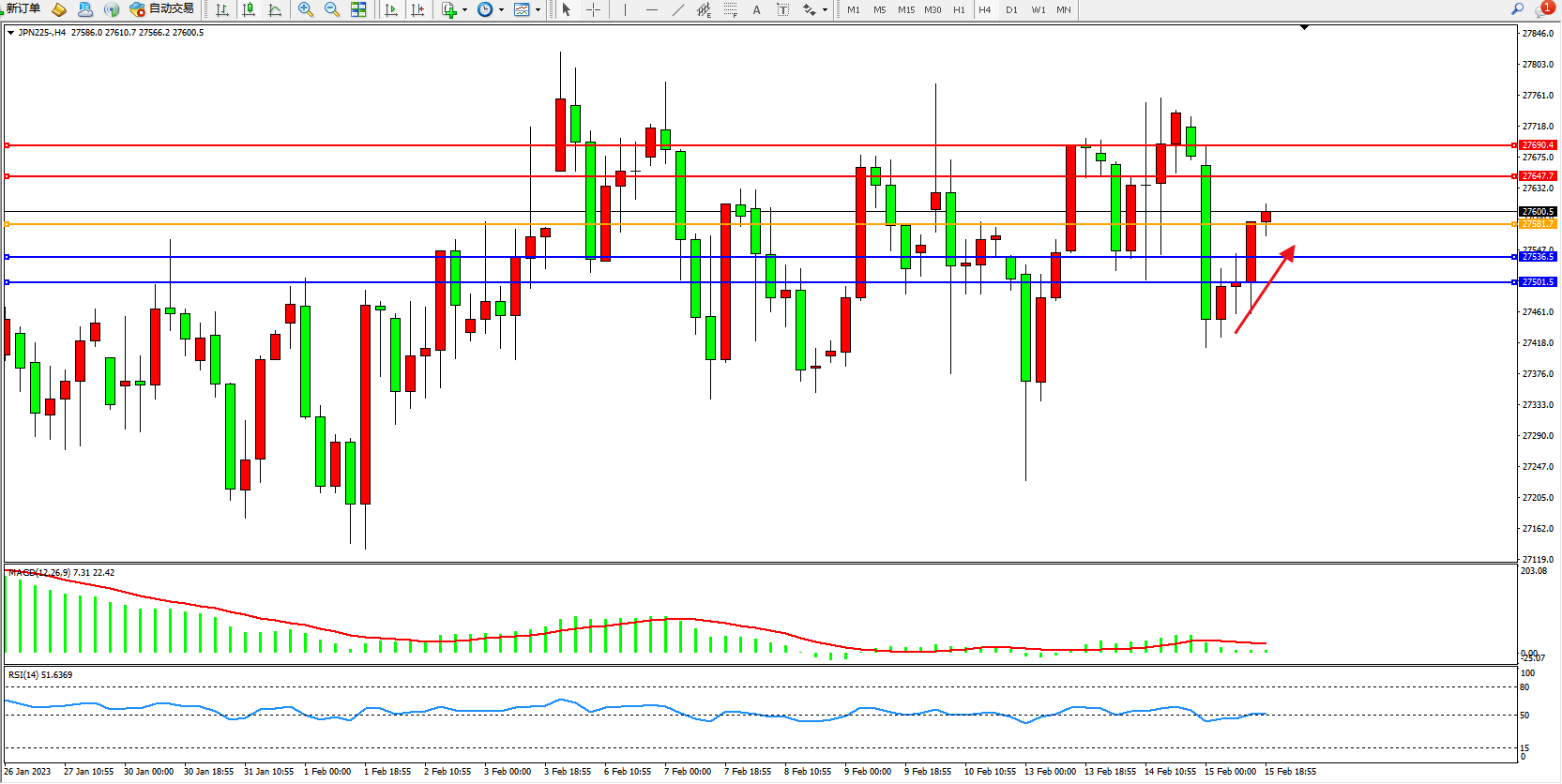Open the chat notification bubble with badge
This screenshot has width=1562, height=784.
pos(1543,9)
